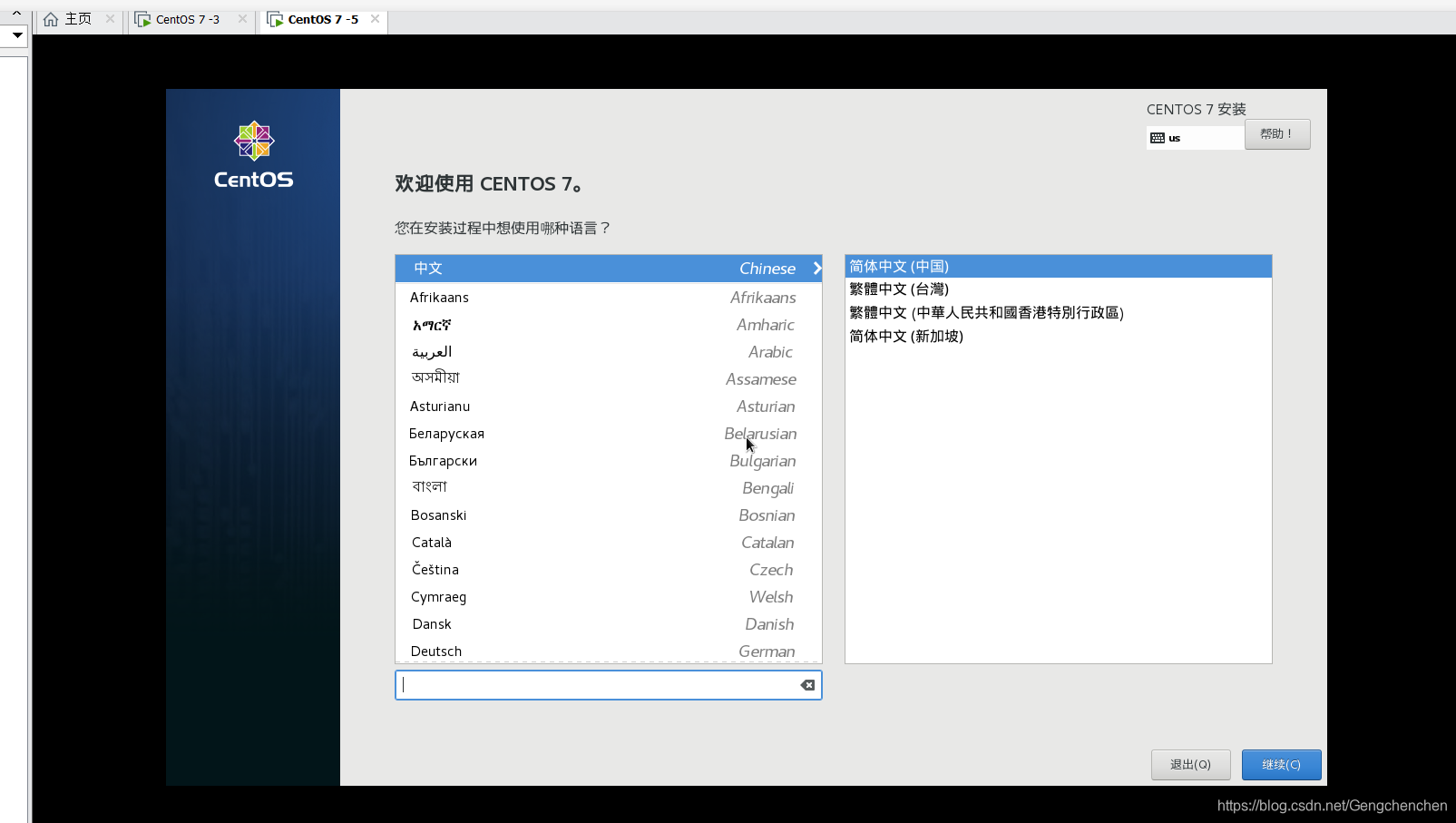
Task: Select Bosanski in the language list
Action: pos(609,515)
